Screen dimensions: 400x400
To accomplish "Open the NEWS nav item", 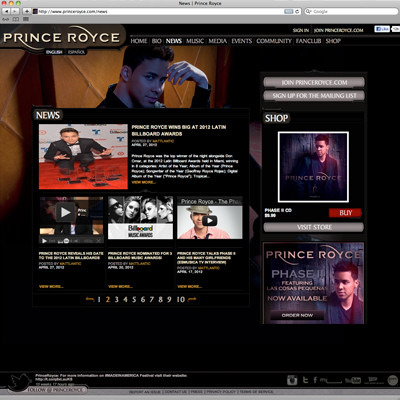I will (x=174, y=41).
